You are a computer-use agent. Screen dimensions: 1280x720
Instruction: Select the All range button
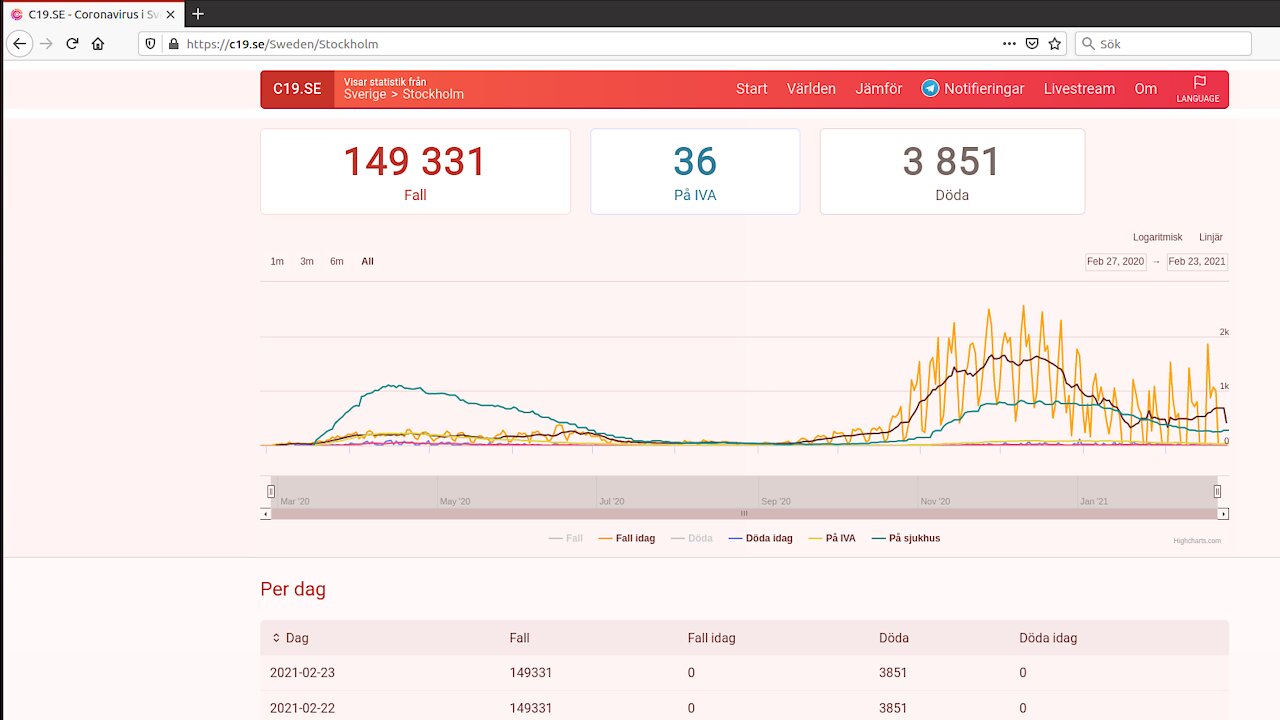coord(367,261)
